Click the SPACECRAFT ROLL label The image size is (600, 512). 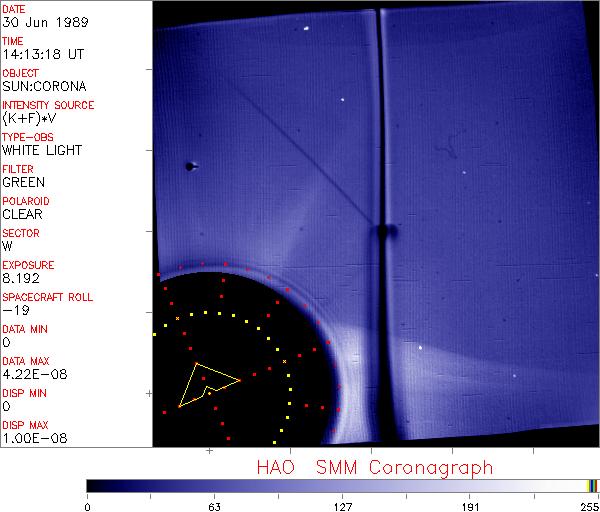coord(47,297)
